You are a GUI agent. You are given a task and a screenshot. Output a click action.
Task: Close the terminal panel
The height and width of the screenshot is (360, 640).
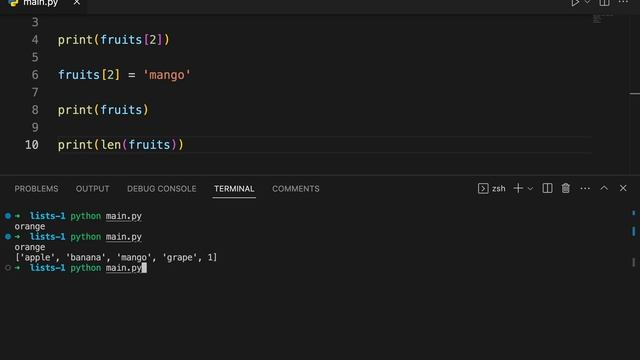click(x=623, y=188)
